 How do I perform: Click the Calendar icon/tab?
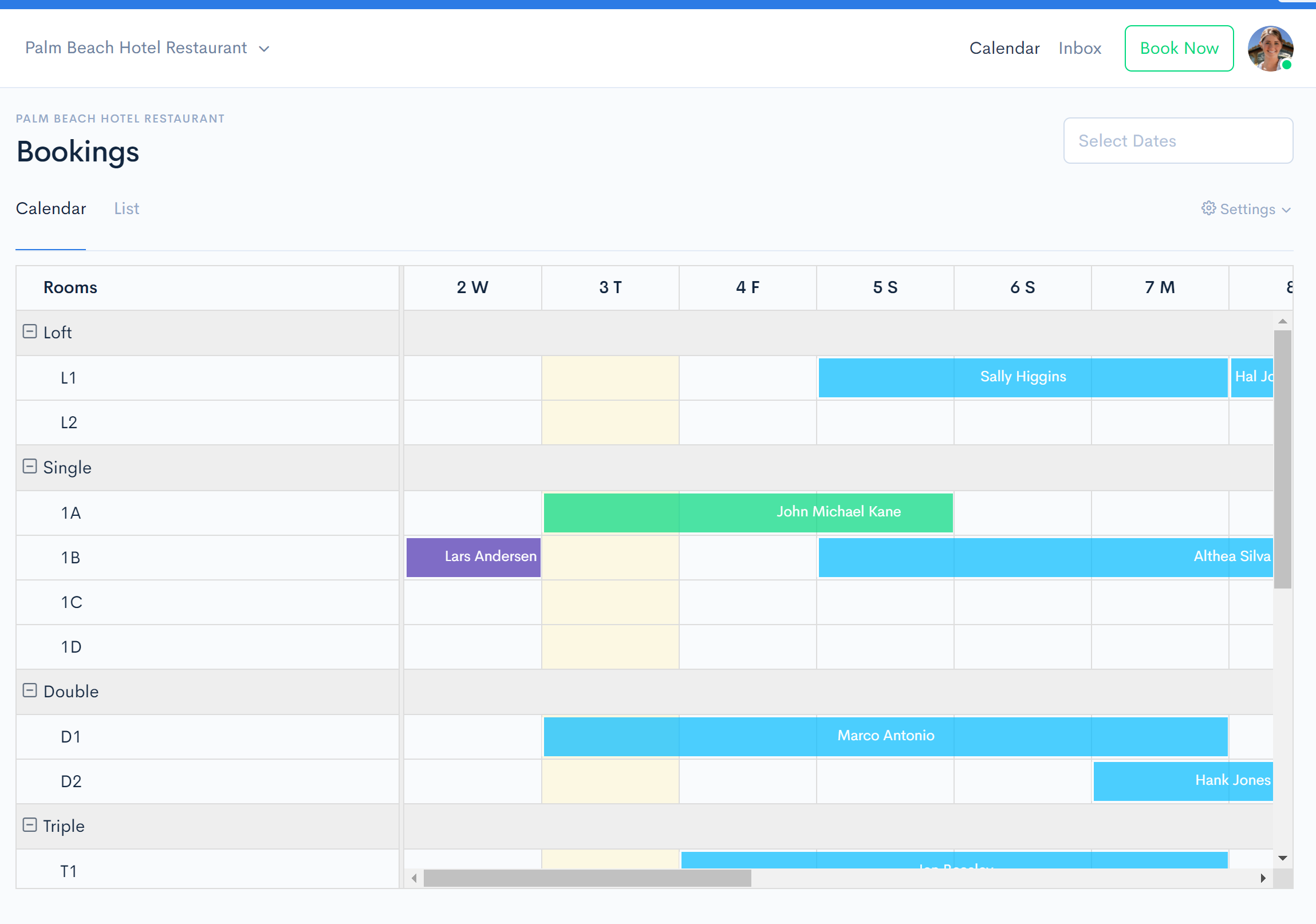pyautogui.click(x=50, y=208)
